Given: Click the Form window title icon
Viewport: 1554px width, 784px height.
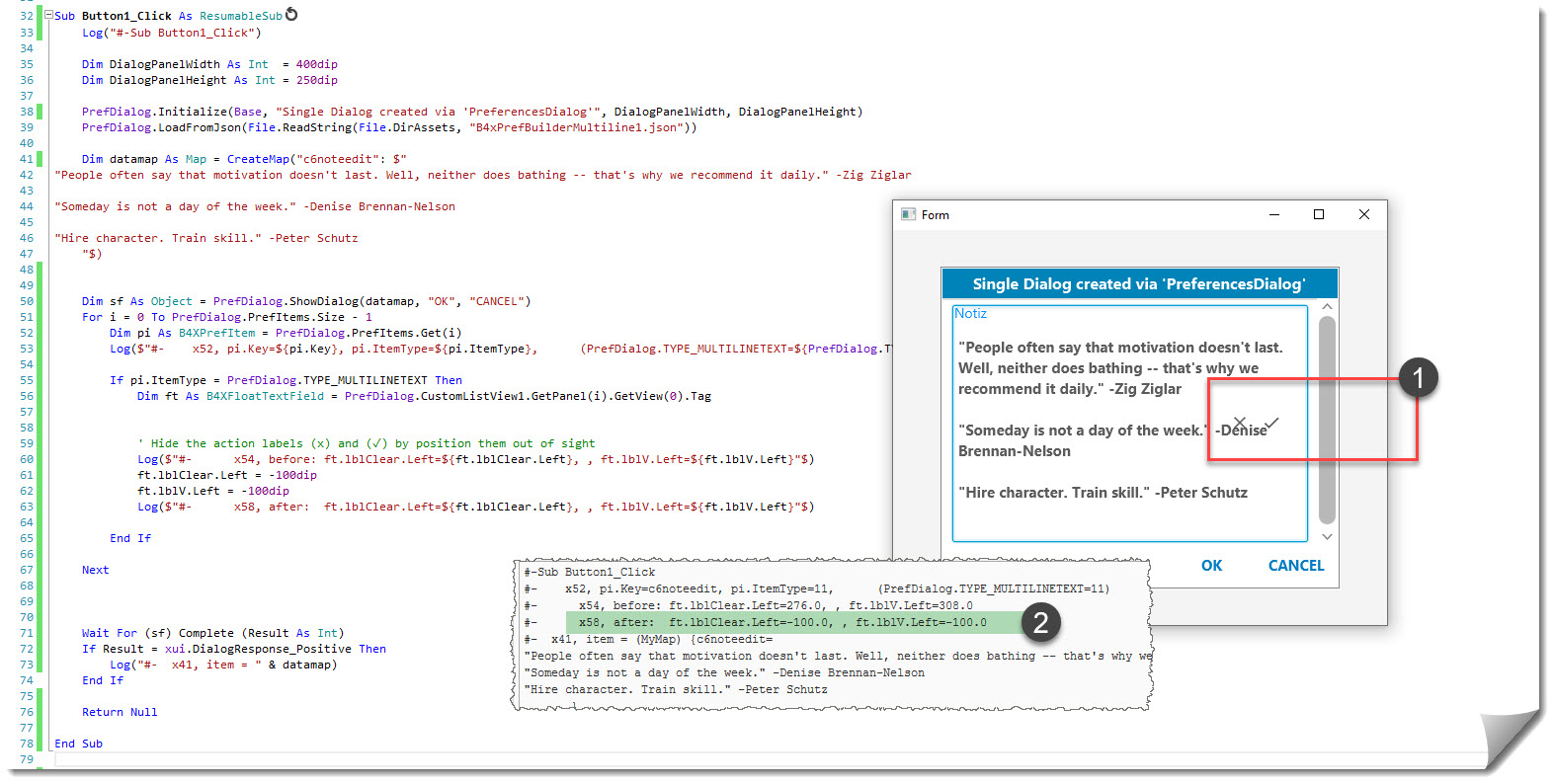Looking at the screenshot, I should point(909,214).
